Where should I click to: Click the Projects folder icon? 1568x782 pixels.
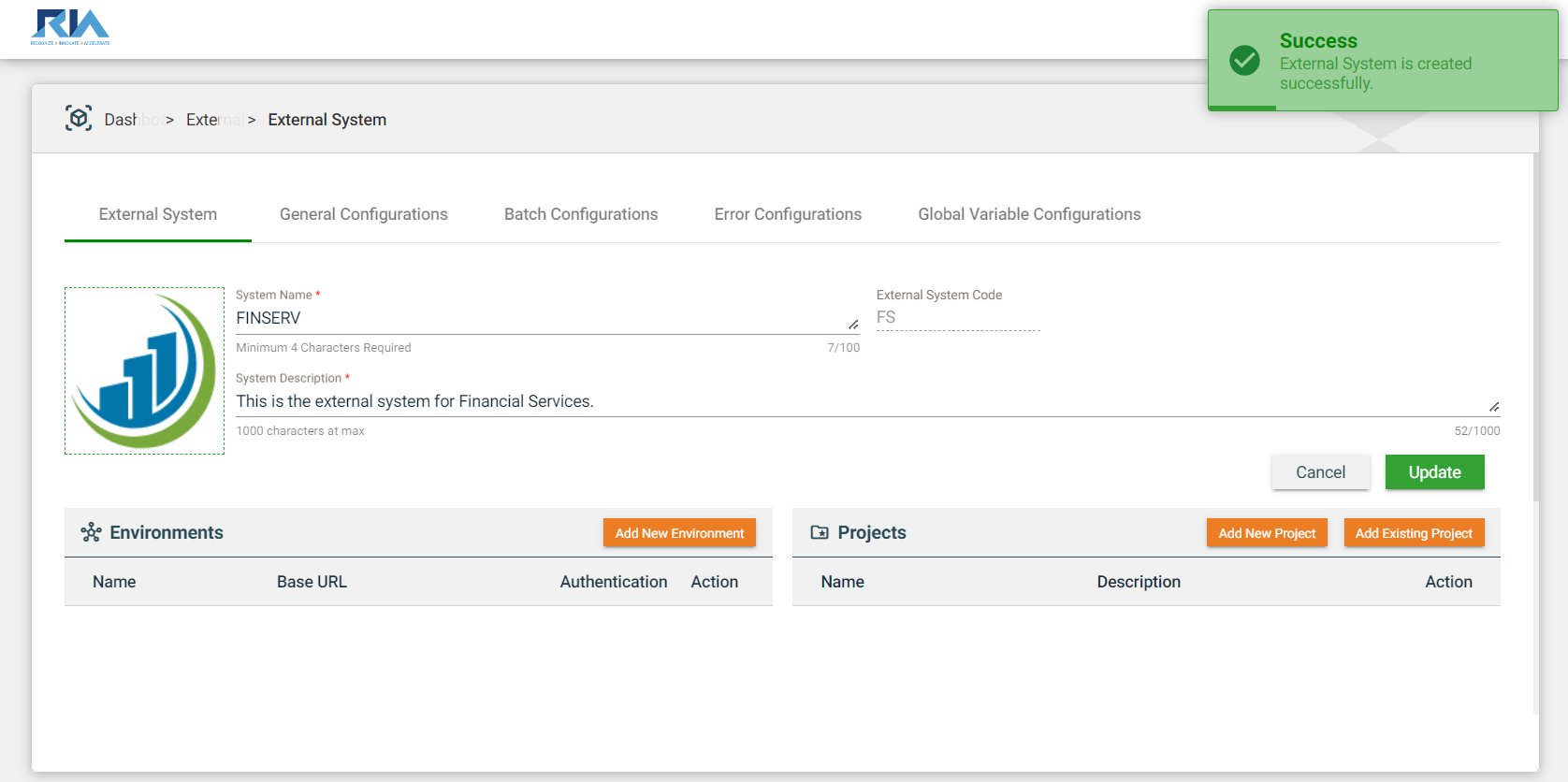coord(820,532)
